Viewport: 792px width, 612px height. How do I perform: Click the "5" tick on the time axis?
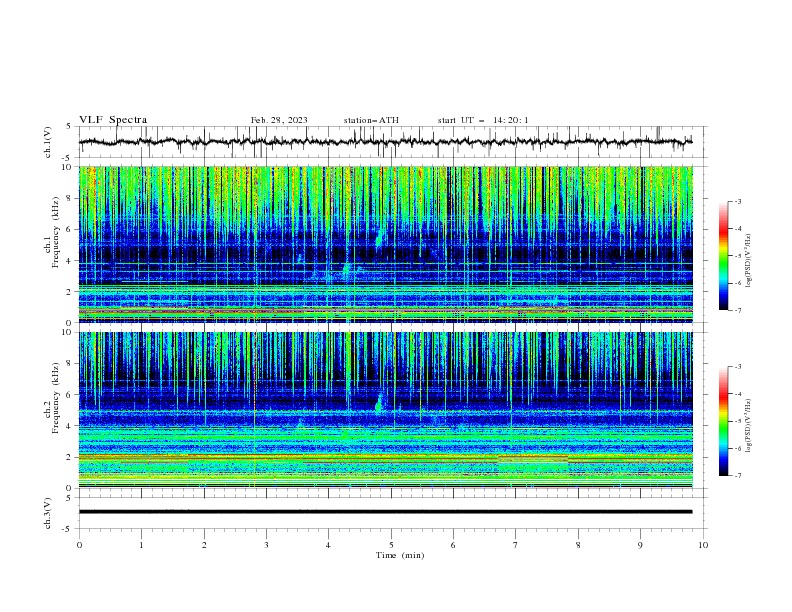391,545
